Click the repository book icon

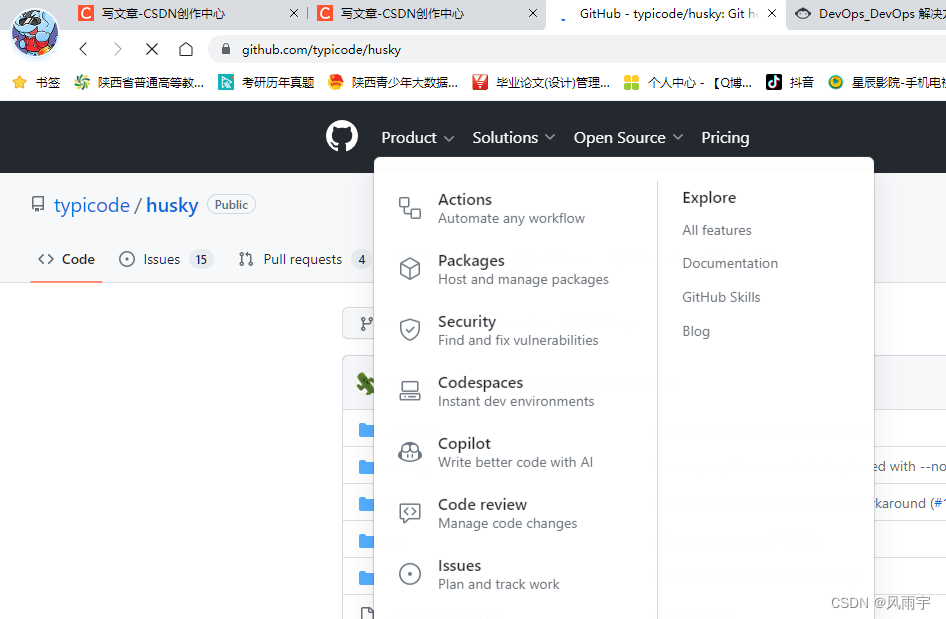coord(38,205)
